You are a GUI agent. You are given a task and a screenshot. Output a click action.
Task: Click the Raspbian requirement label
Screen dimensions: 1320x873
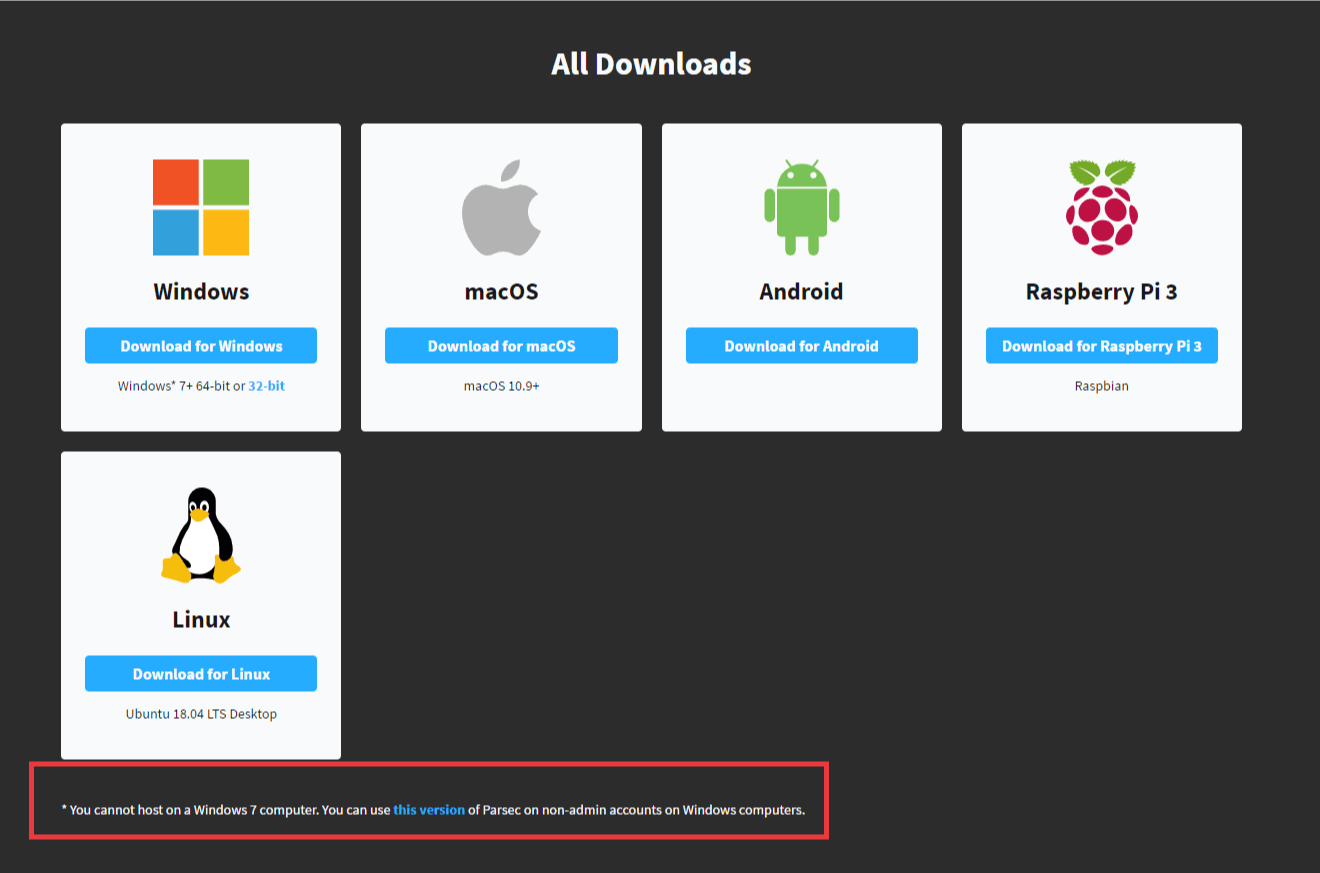pyautogui.click(x=1101, y=386)
